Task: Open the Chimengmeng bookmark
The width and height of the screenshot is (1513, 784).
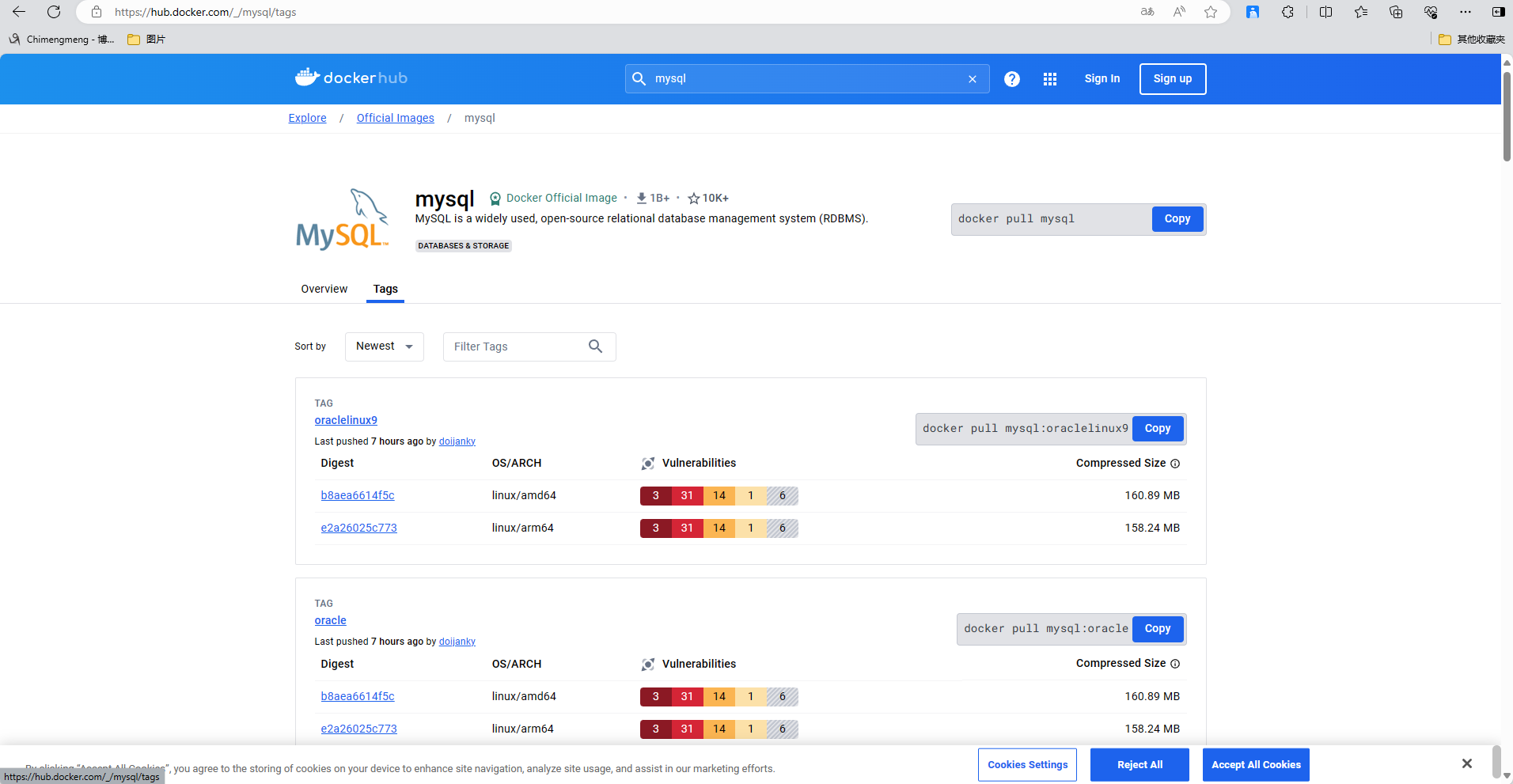Action: tap(62, 39)
